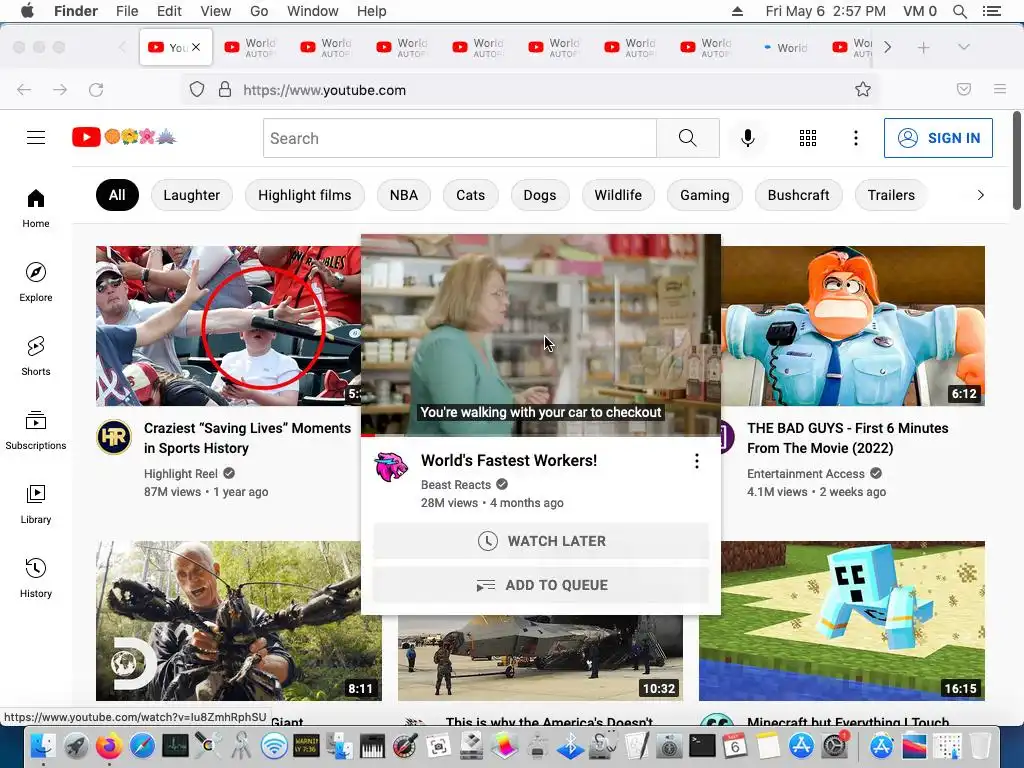Screen dimensions: 1024x768
Task: Click the video preview progress bar
Action: click(541, 435)
